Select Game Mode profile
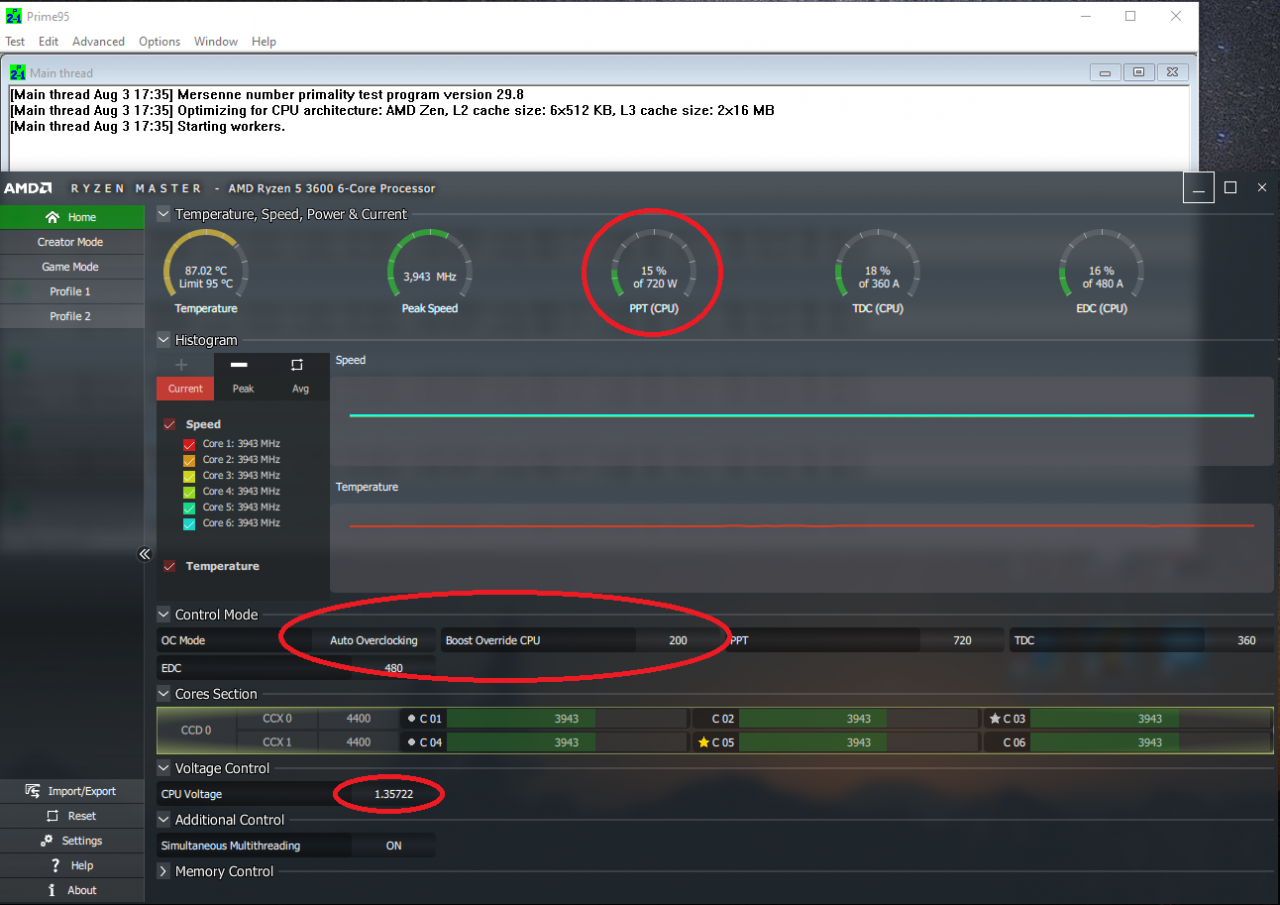This screenshot has height=905, width=1280. point(70,267)
